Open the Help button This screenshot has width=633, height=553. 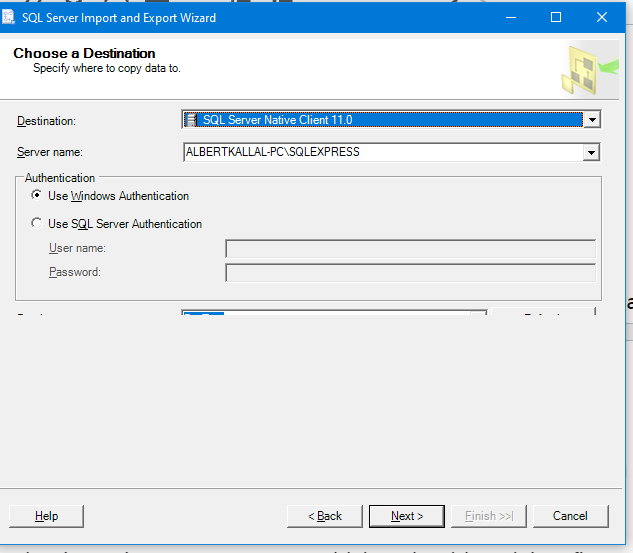[x=46, y=516]
